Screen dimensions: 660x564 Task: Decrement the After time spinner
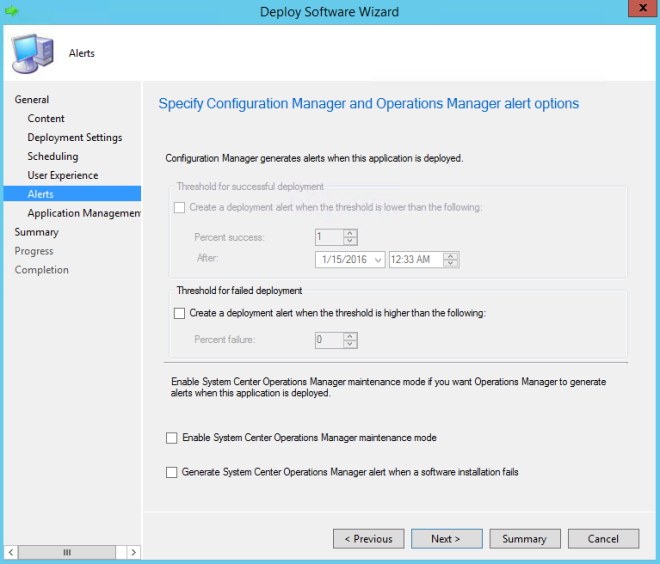450,263
